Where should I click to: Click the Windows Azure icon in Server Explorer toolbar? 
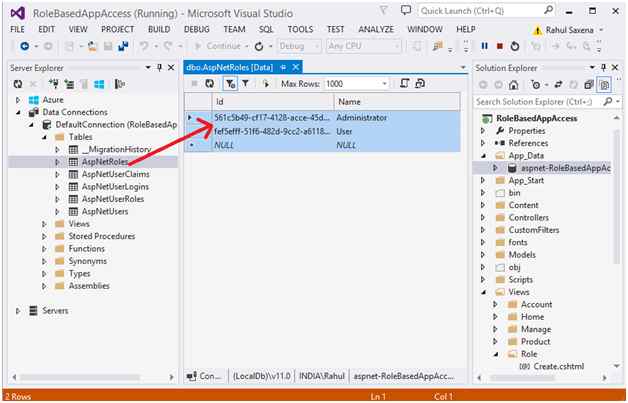click(x=99, y=84)
